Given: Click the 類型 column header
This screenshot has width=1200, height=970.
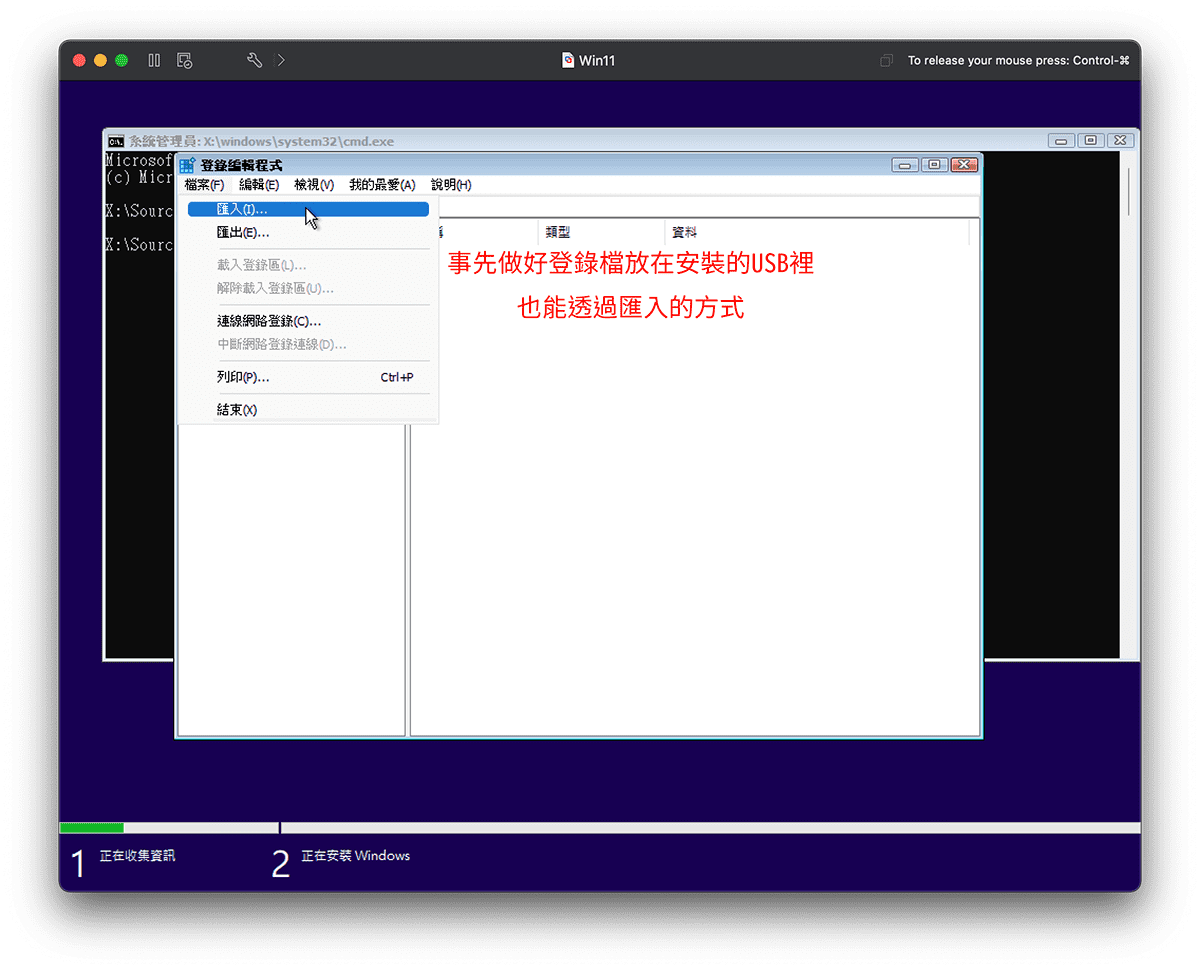Looking at the screenshot, I should [558, 231].
